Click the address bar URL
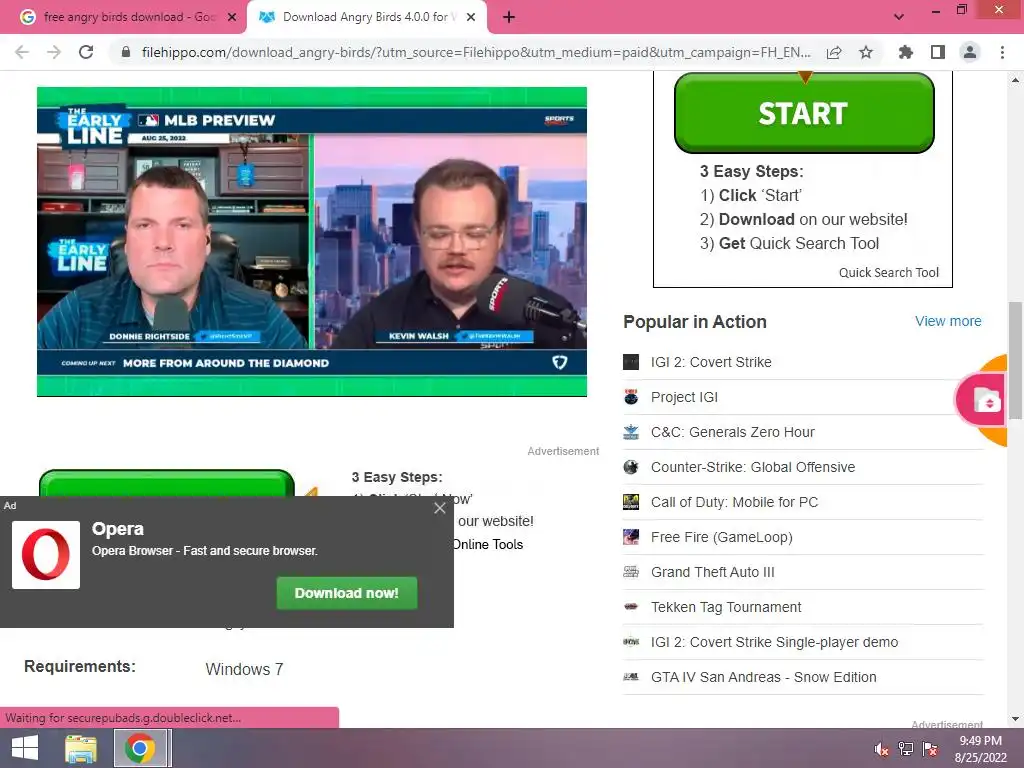Screen dimensions: 1024x768 click(x=476, y=52)
